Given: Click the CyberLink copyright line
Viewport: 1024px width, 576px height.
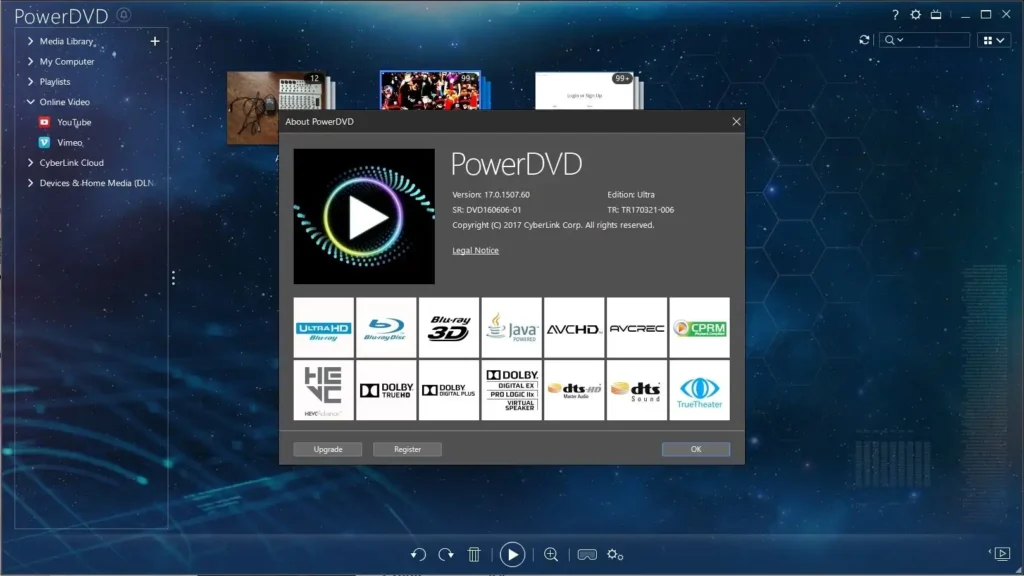Looking at the screenshot, I should coord(553,225).
